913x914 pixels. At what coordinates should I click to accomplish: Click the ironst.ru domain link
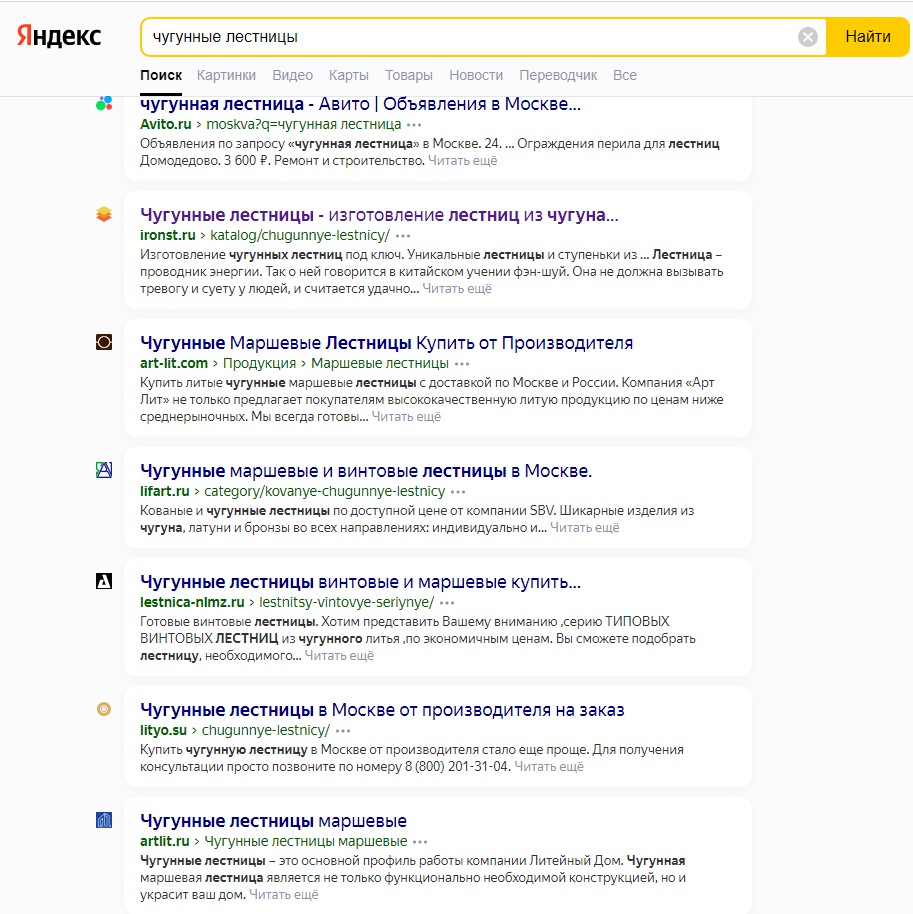pos(168,235)
